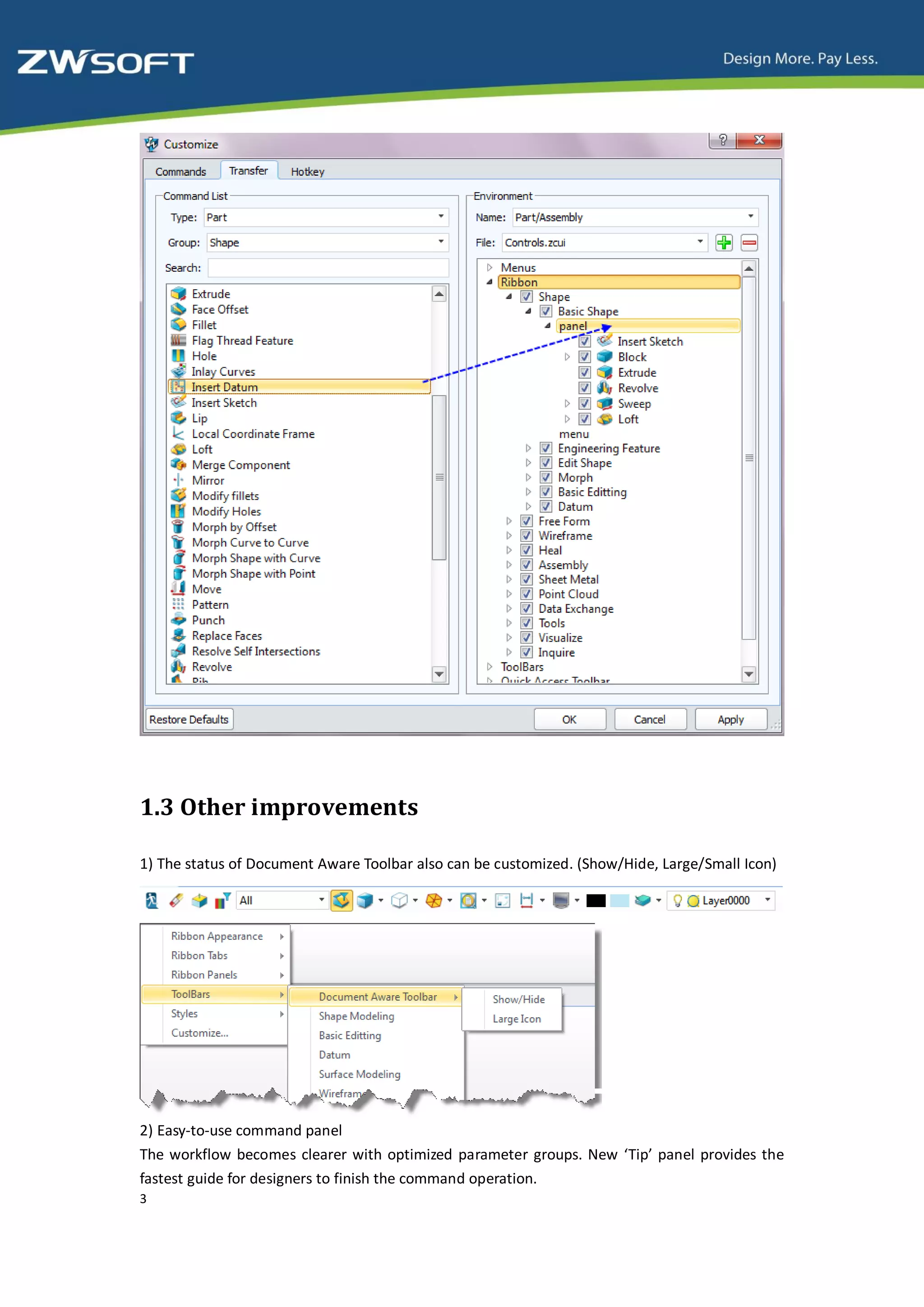Screen dimensions: 924x1307
Task: Open the environment Name dropdown Part/Assembly
Action: pos(635,218)
